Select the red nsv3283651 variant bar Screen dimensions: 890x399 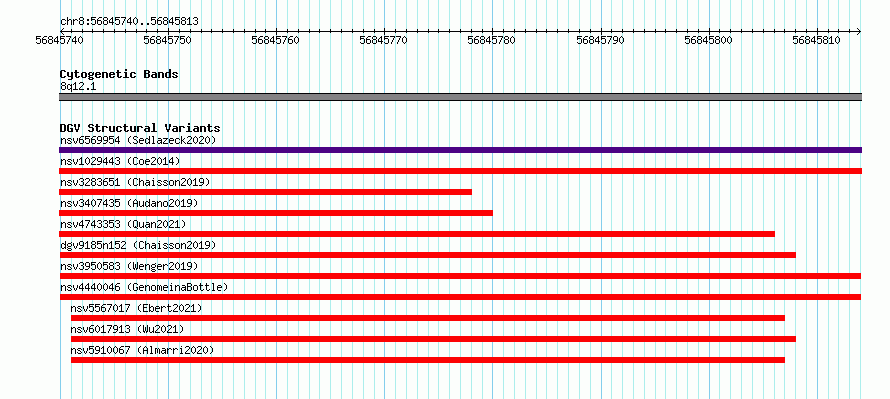point(266,192)
